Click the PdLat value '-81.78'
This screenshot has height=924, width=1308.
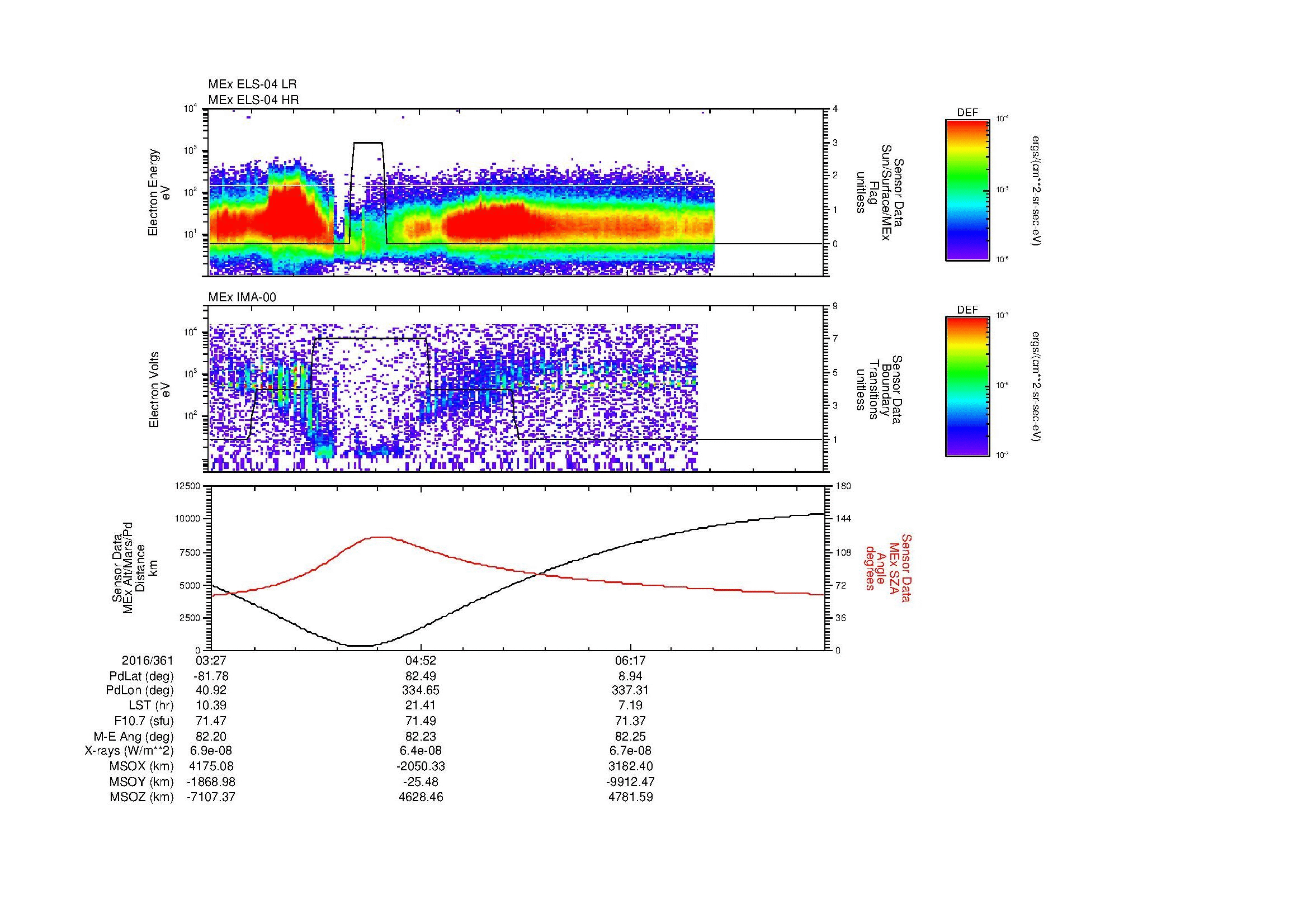pyautogui.click(x=211, y=676)
